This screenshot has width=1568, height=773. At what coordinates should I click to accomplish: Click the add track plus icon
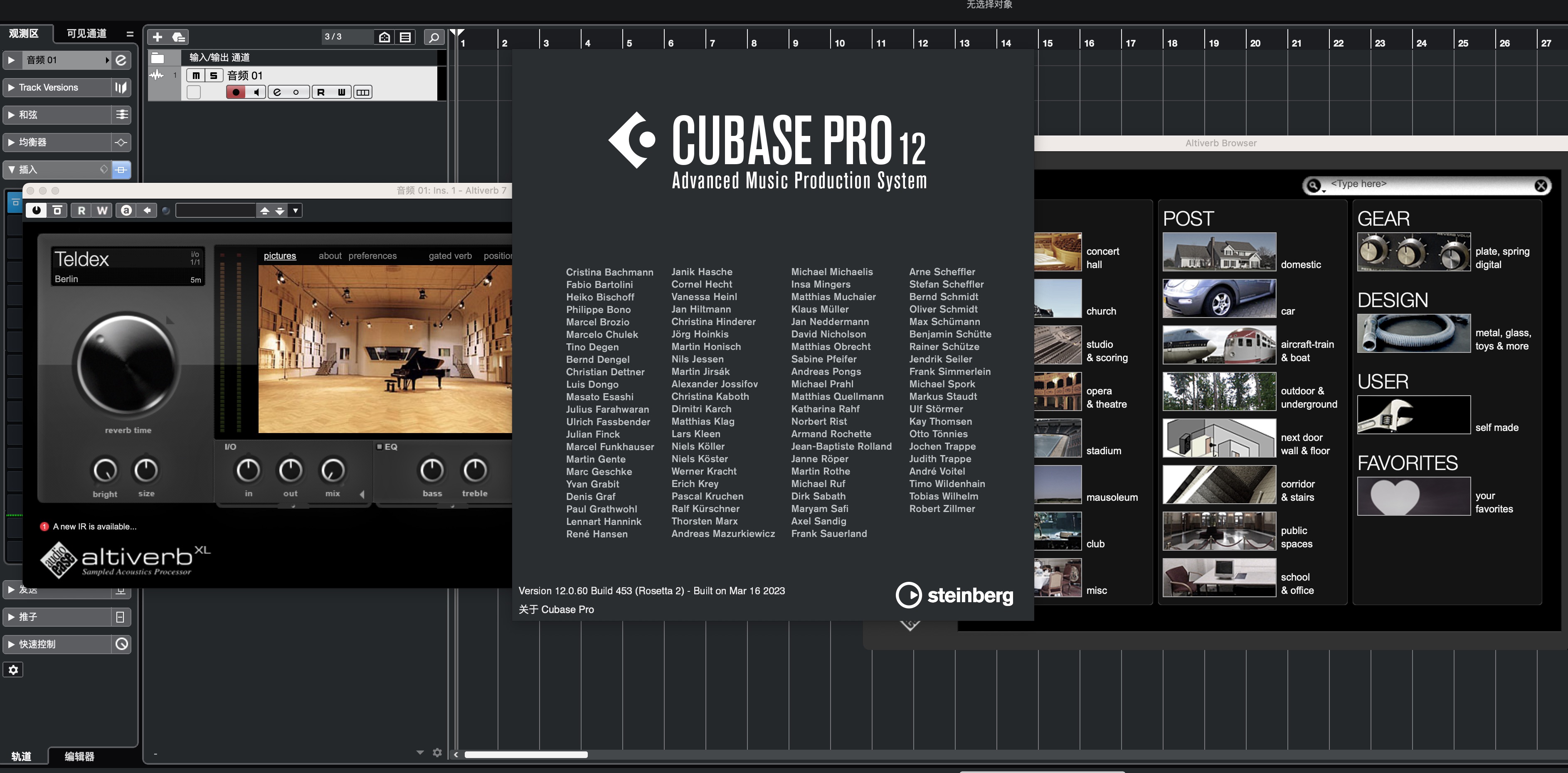tap(158, 37)
